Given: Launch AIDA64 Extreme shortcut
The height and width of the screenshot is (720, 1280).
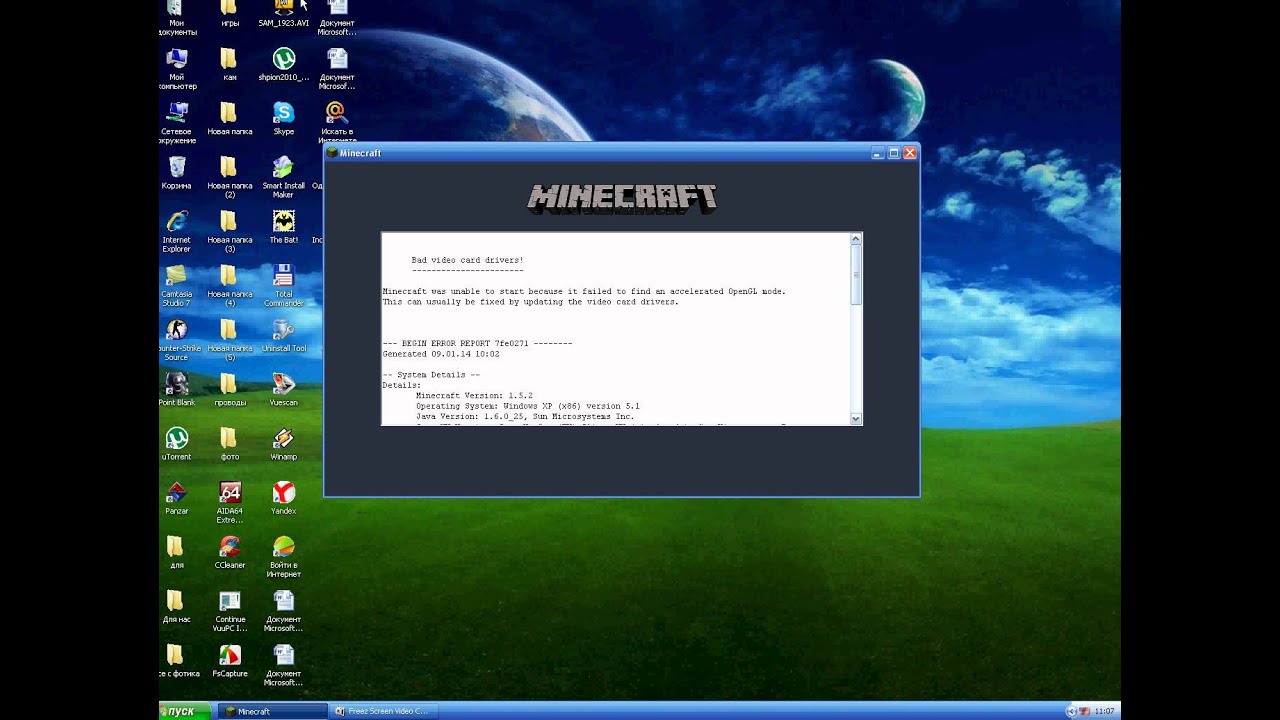Looking at the screenshot, I should click(x=230, y=503).
